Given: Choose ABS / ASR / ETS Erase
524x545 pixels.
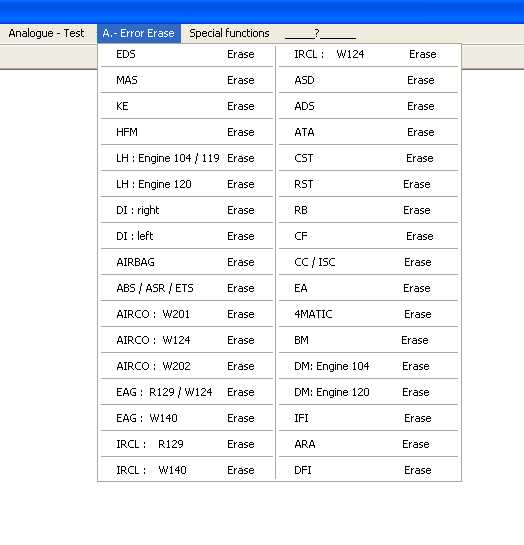Looking at the screenshot, I should (x=187, y=288).
